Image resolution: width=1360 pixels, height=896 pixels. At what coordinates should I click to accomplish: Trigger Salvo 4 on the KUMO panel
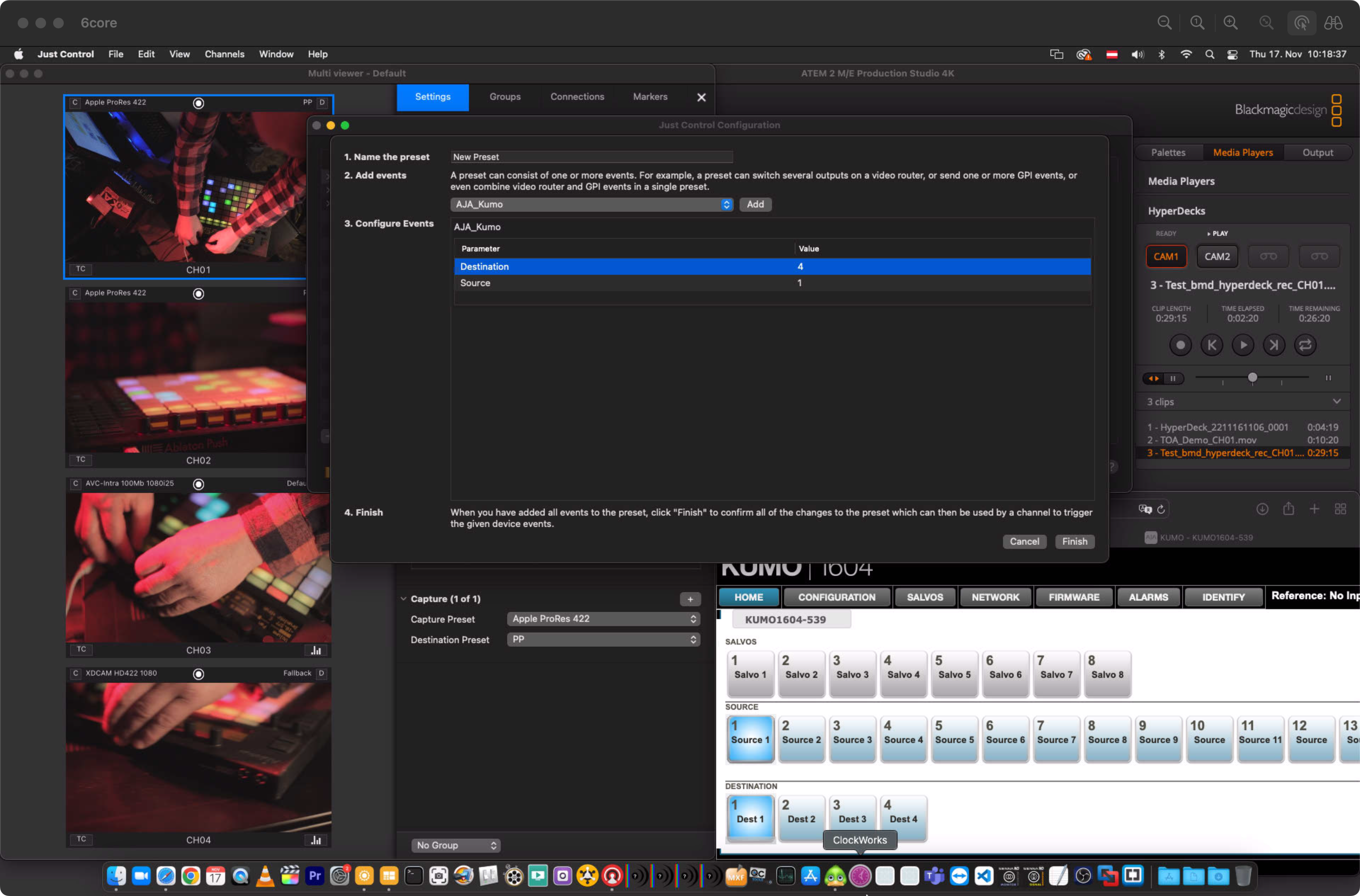pos(903,674)
